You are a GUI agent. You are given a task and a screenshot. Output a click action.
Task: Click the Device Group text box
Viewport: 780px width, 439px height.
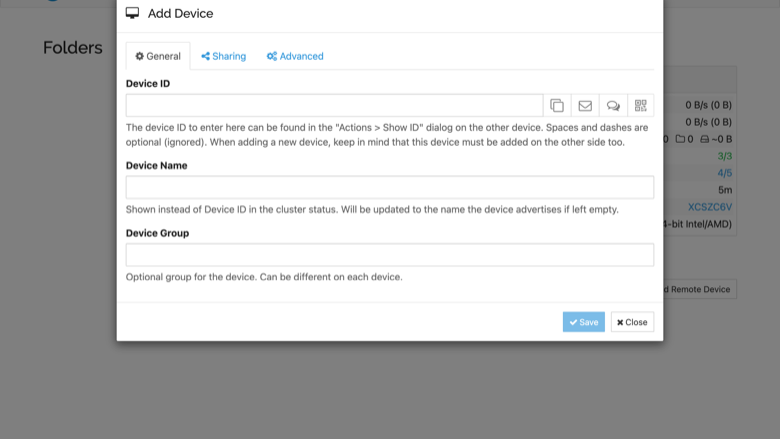coord(390,255)
